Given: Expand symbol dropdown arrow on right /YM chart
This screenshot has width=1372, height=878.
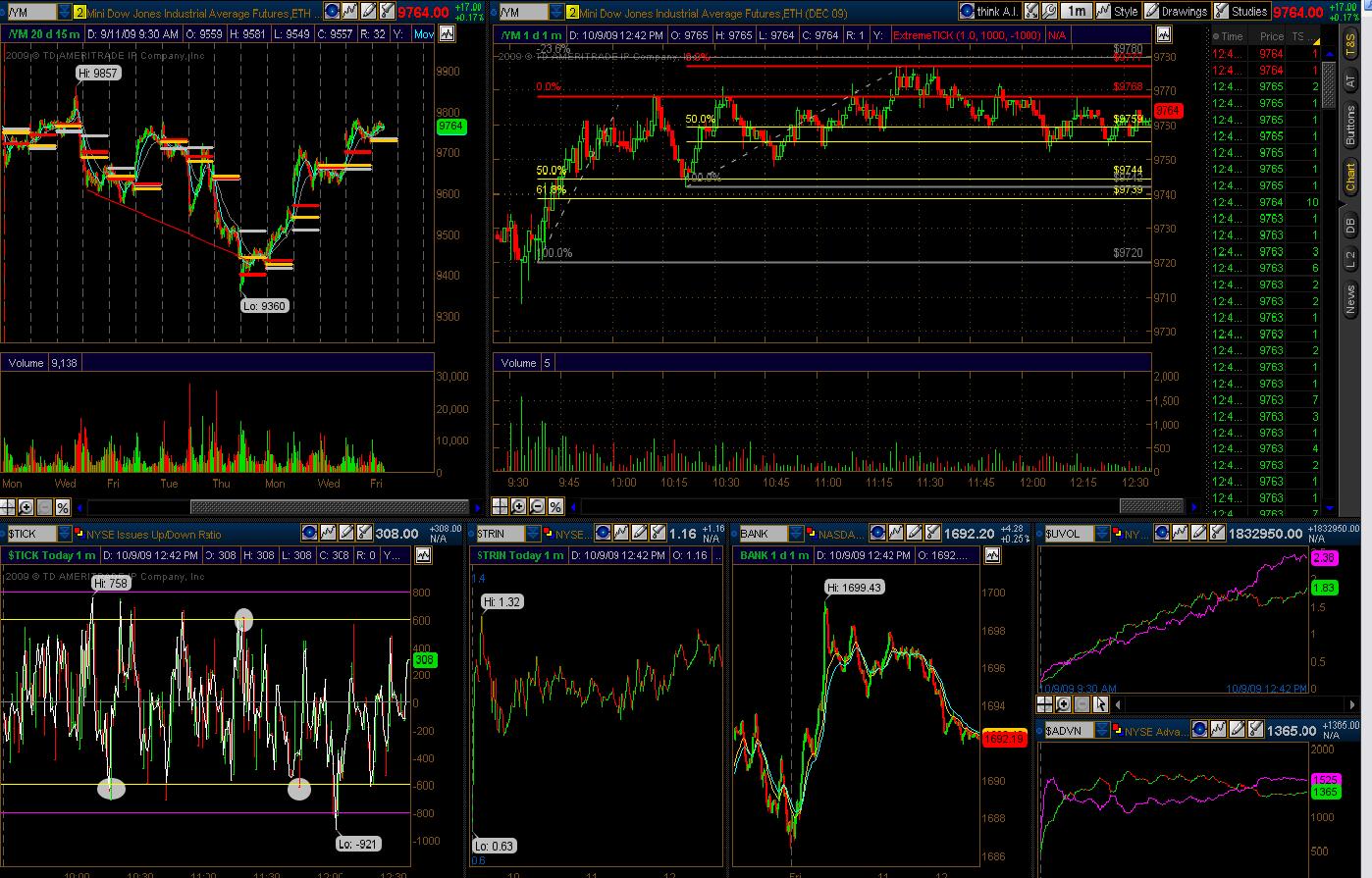Looking at the screenshot, I should tap(555, 12).
